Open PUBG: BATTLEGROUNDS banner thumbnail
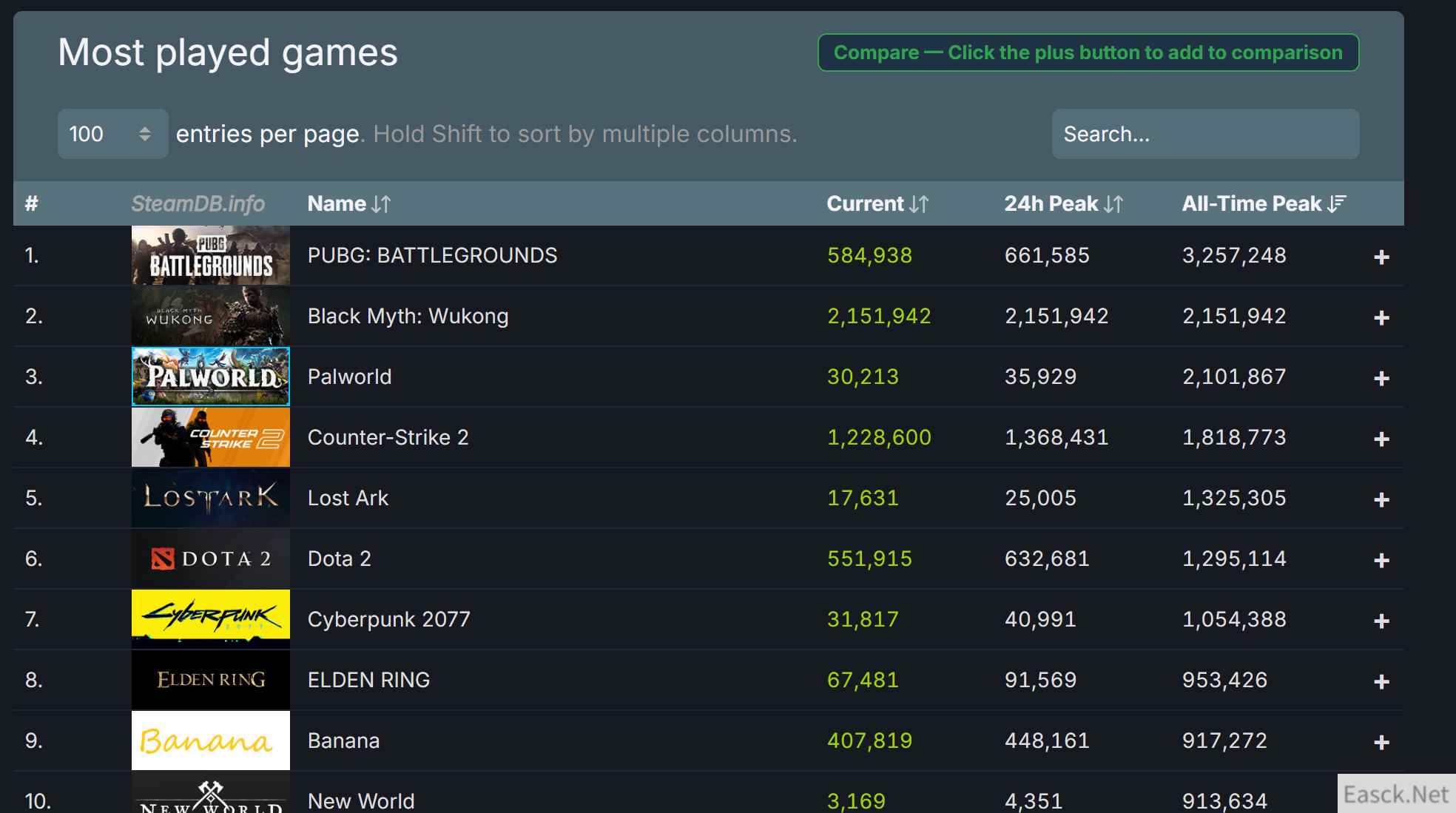 [x=211, y=255]
